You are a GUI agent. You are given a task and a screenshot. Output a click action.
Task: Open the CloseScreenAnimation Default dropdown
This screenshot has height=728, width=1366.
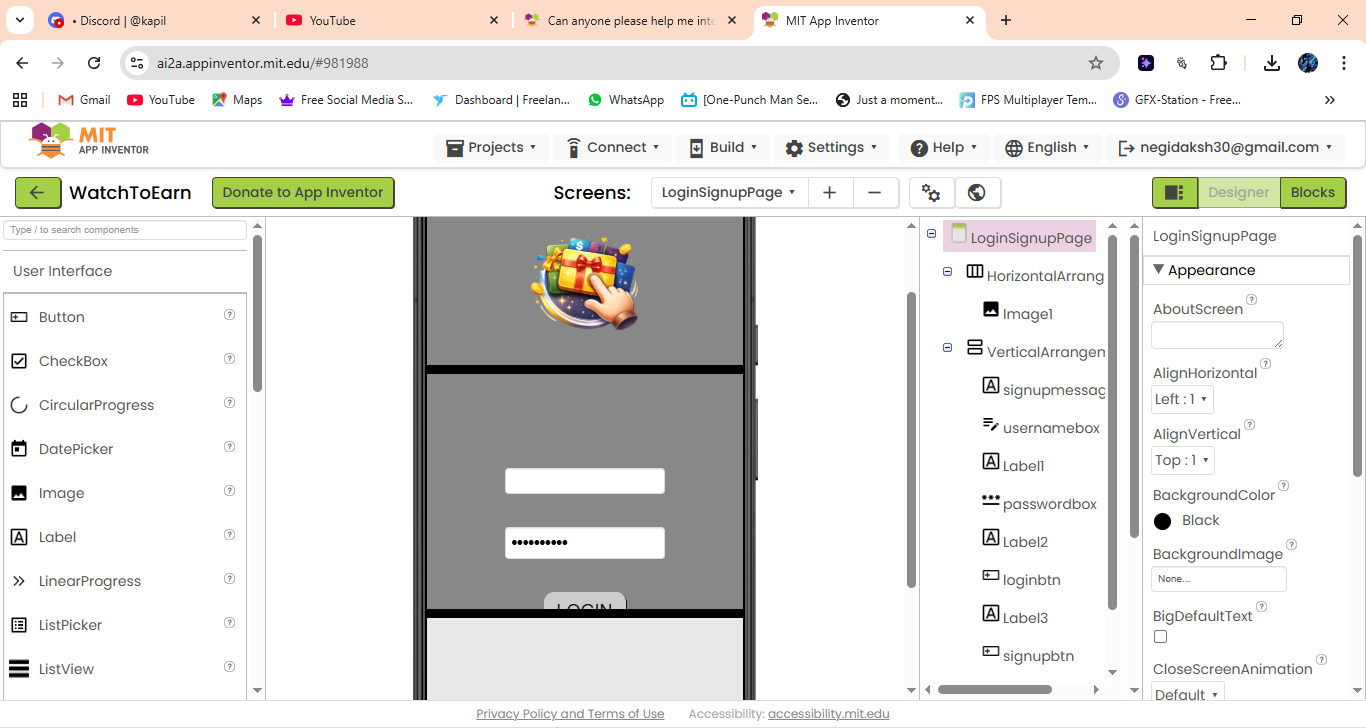1188,694
